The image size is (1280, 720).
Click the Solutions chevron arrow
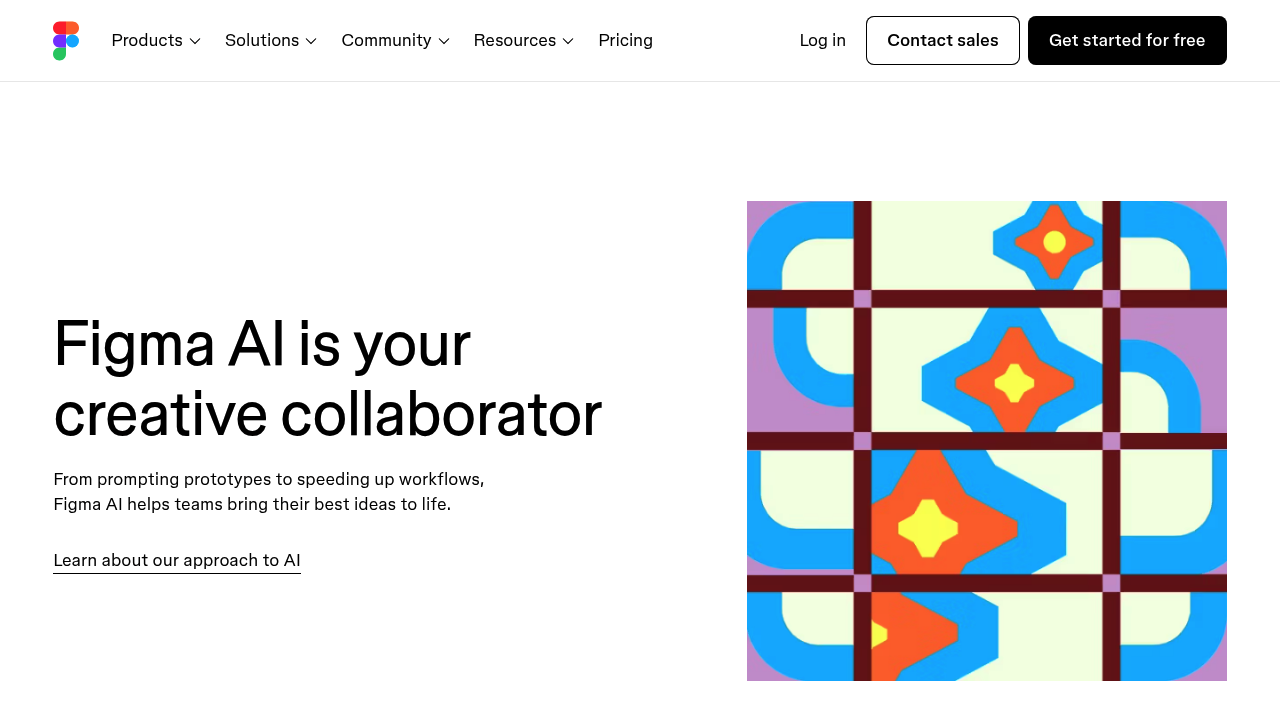(x=310, y=41)
